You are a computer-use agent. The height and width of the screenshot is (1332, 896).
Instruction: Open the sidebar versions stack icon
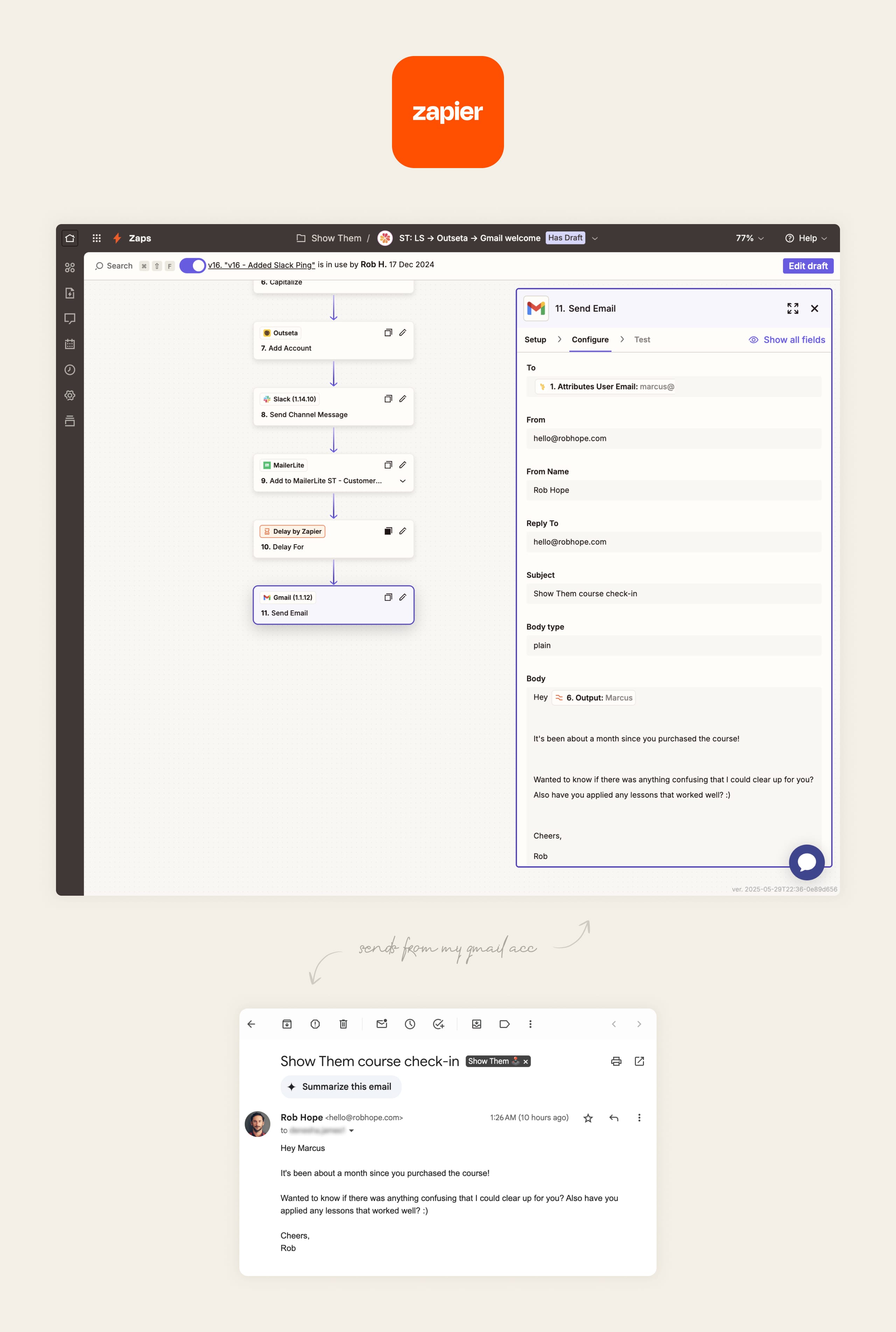point(70,421)
